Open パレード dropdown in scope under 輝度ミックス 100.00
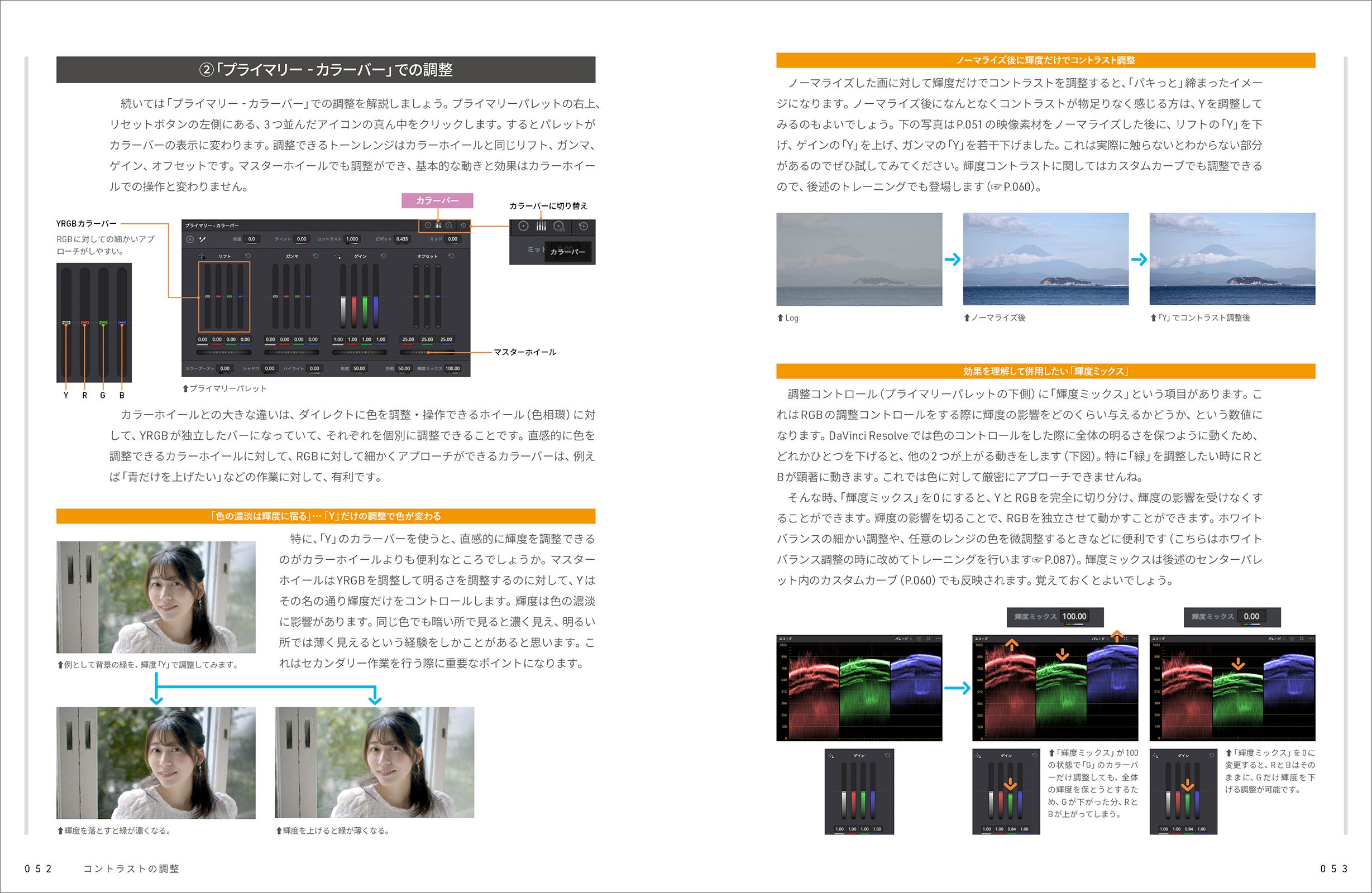1372x893 pixels. point(1099,639)
